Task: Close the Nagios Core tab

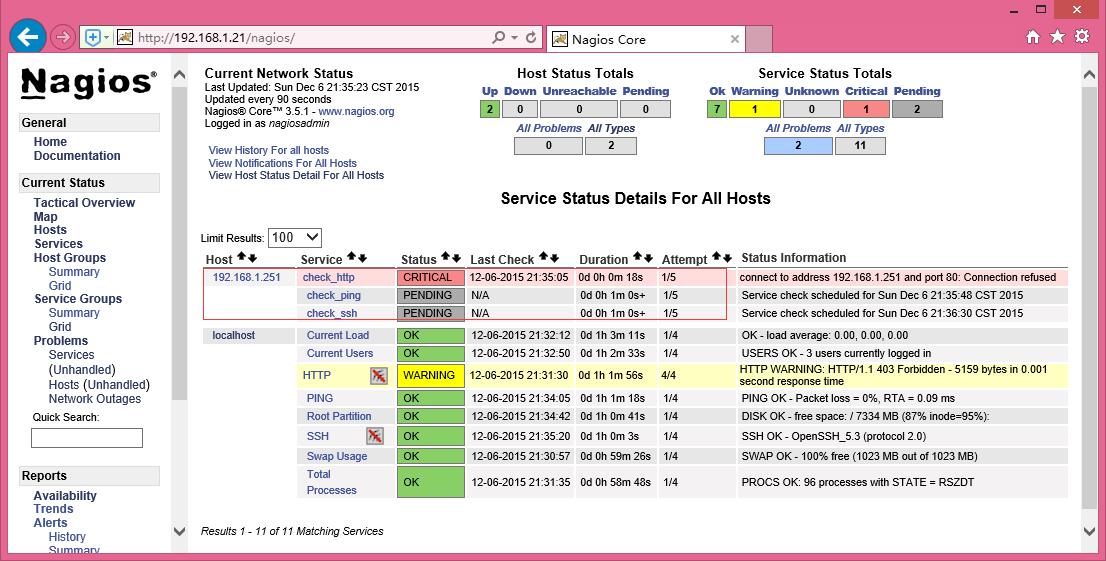Action: [734, 39]
